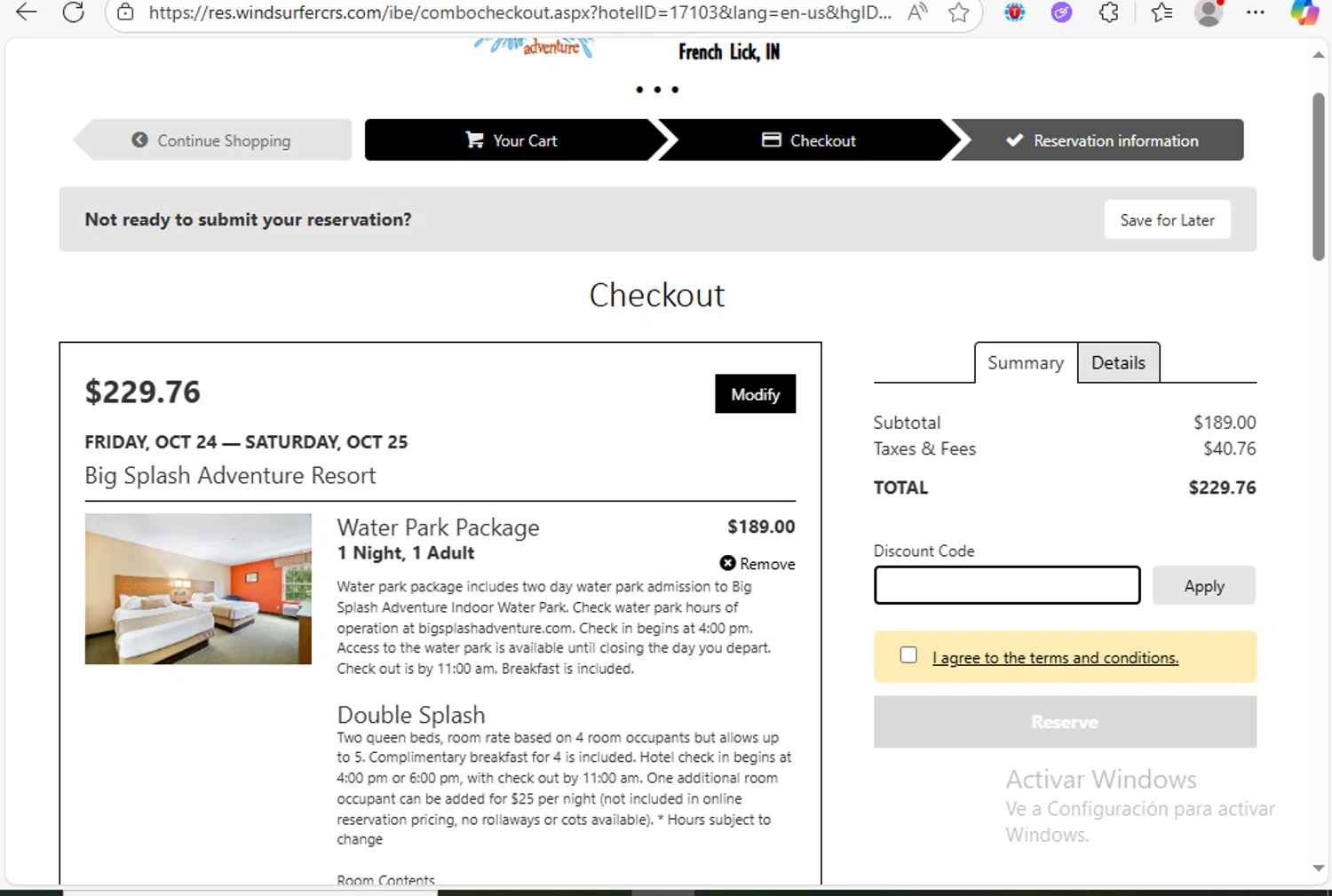The image size is (1332, 896).
Task: Apply the discount code
Action: pos(1204,586)
